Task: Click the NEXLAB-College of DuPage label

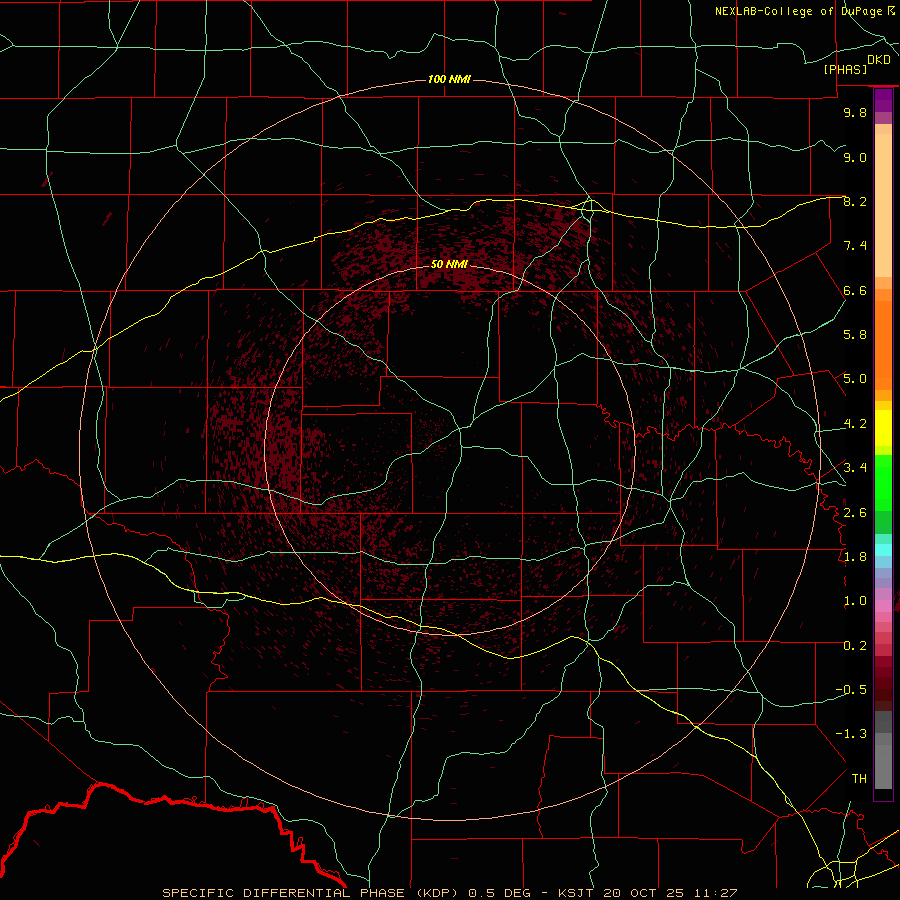Action: tap(799, 11)
